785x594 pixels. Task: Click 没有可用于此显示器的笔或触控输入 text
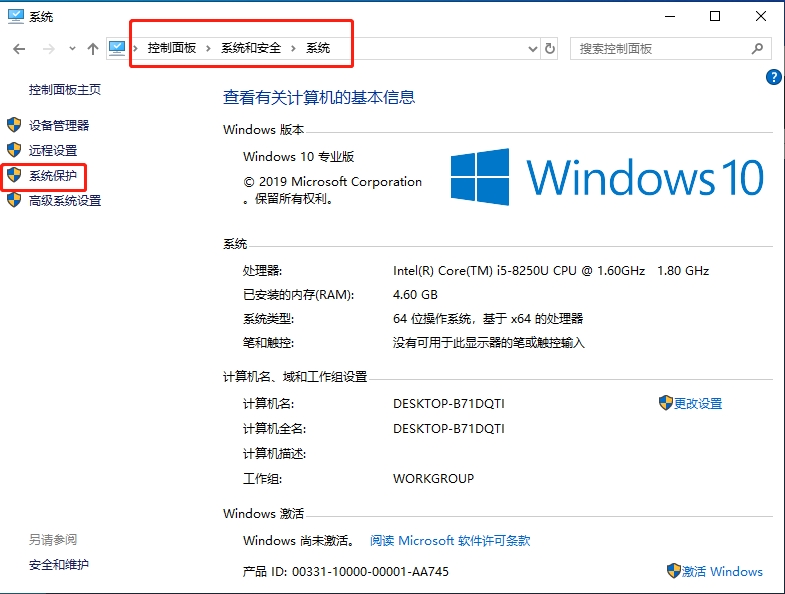pos(489,343)
